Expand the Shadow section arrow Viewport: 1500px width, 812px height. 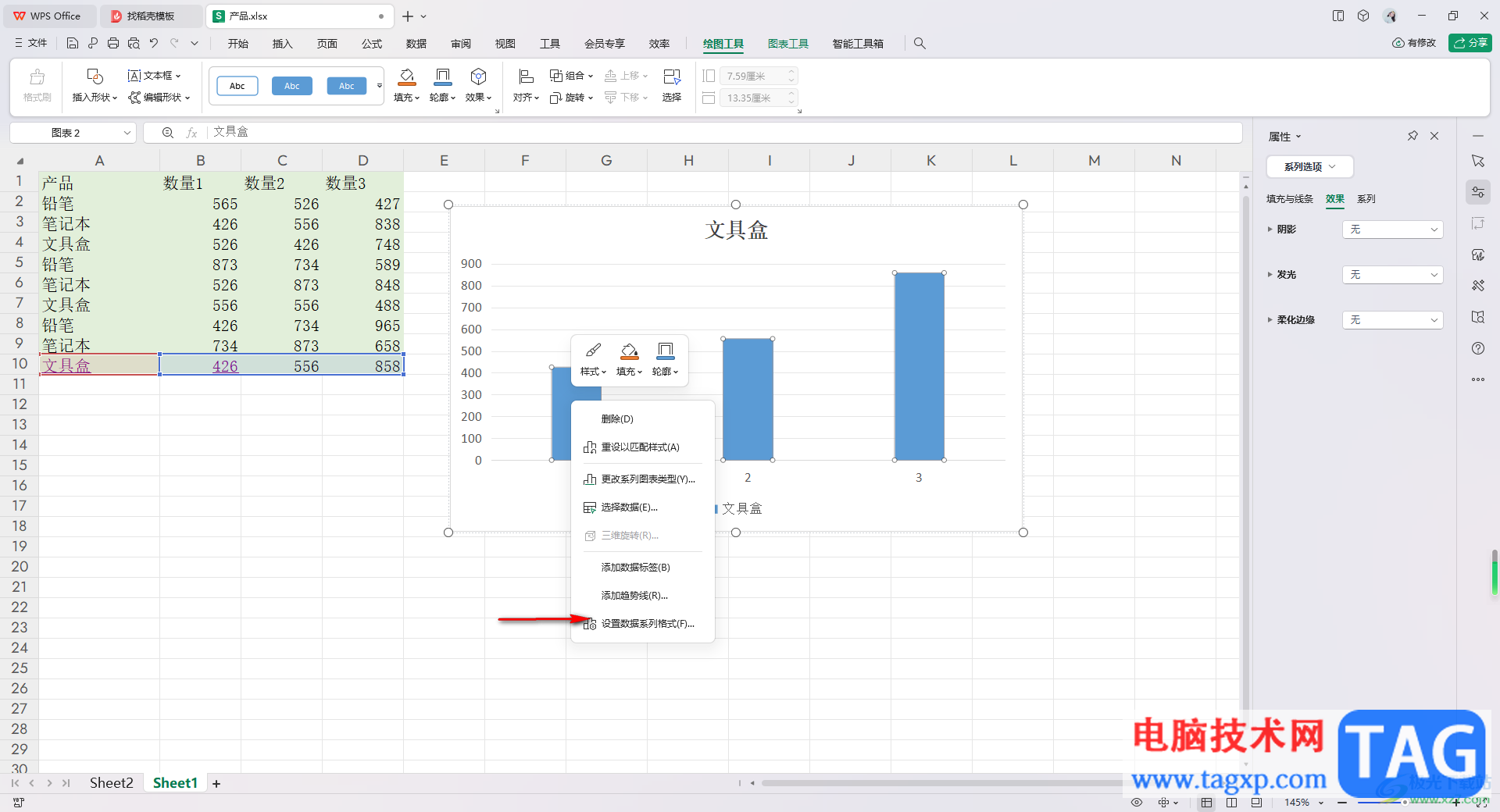1270,230
